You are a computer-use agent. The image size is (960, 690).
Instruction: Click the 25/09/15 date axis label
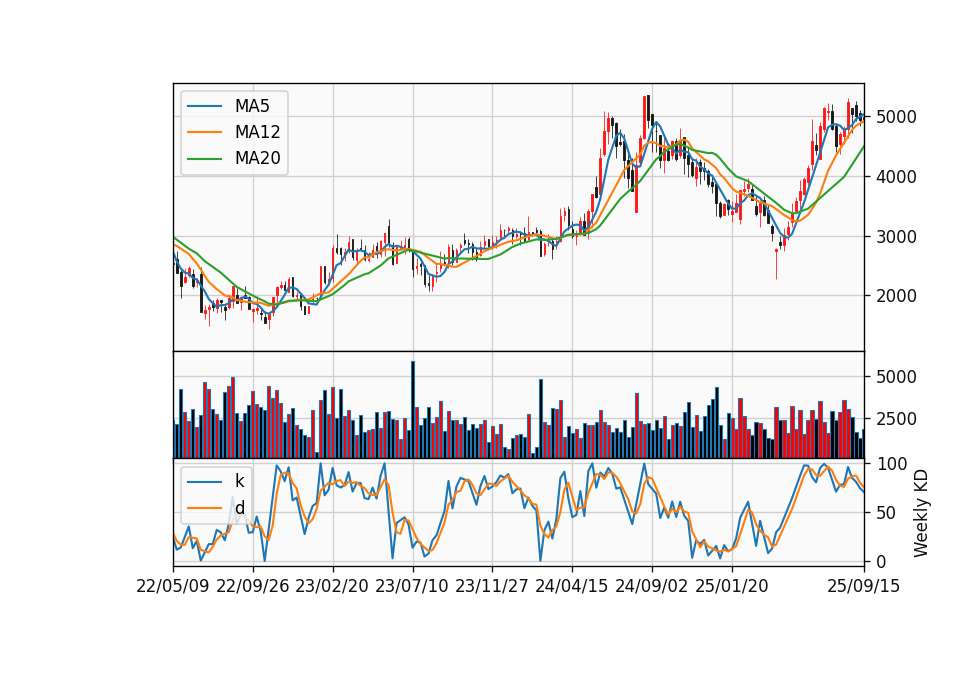[x=864, y=587]
